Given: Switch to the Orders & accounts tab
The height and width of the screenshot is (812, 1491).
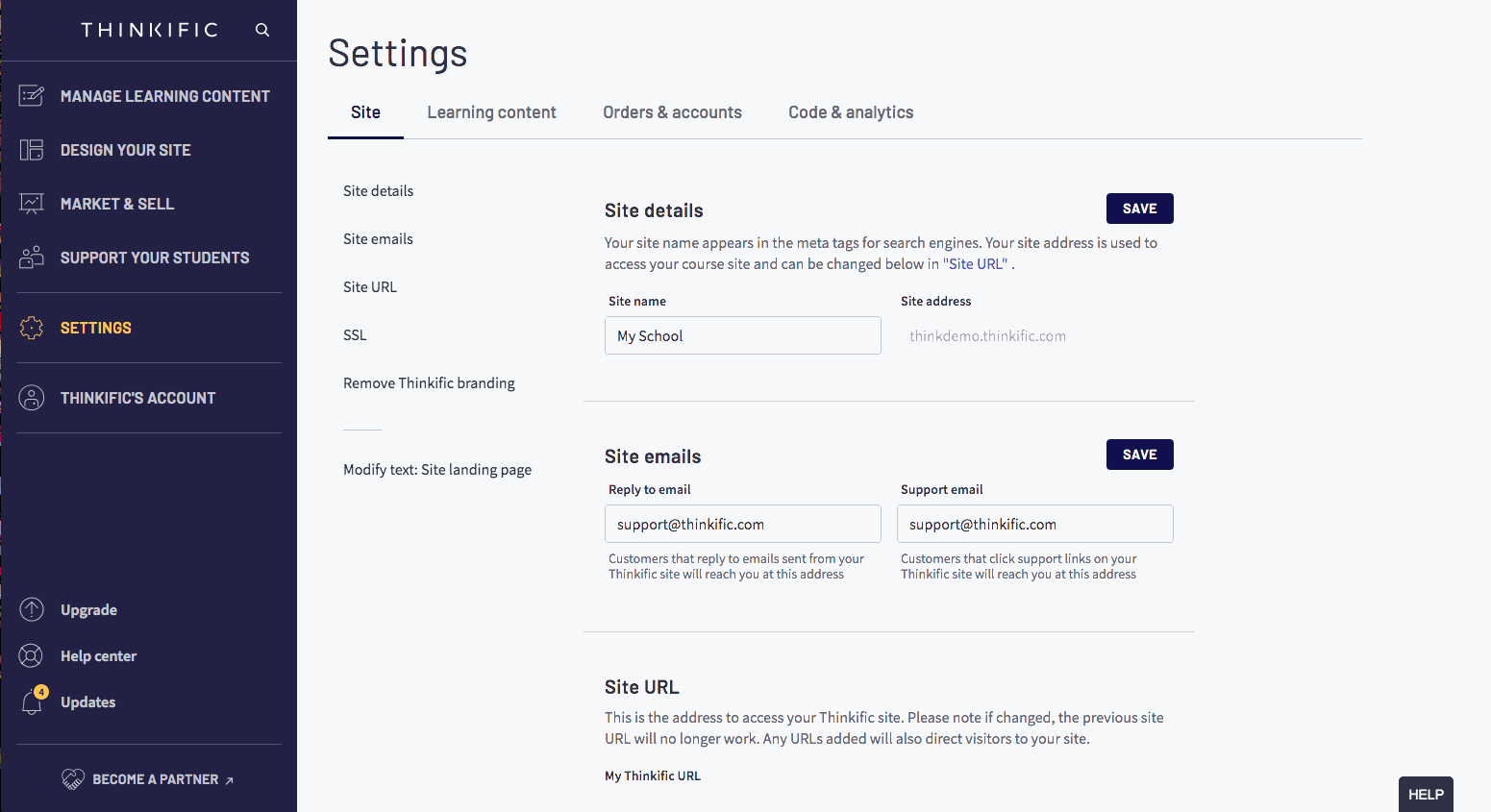Looking at the screenshot, I should [x=672, y=112].
